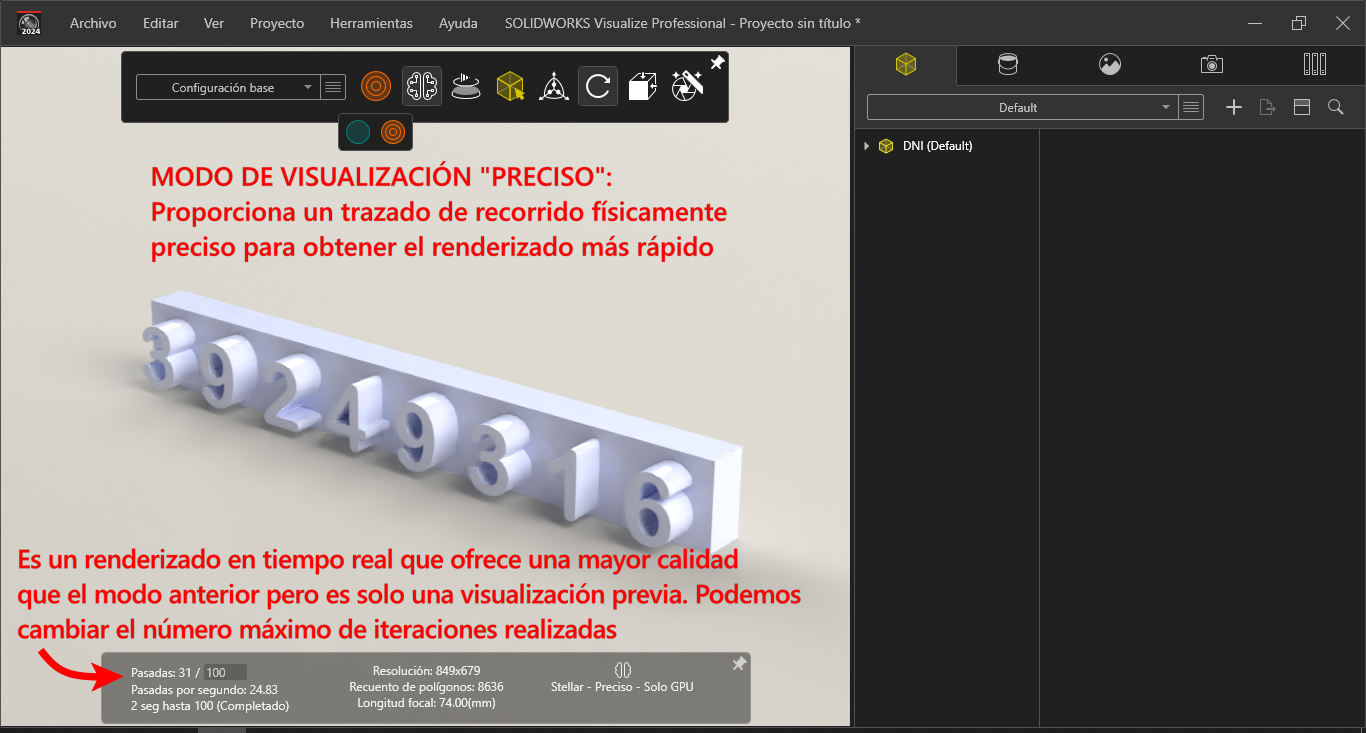Switch to the Appearances paint bucket tab

tap(1008, 65)
